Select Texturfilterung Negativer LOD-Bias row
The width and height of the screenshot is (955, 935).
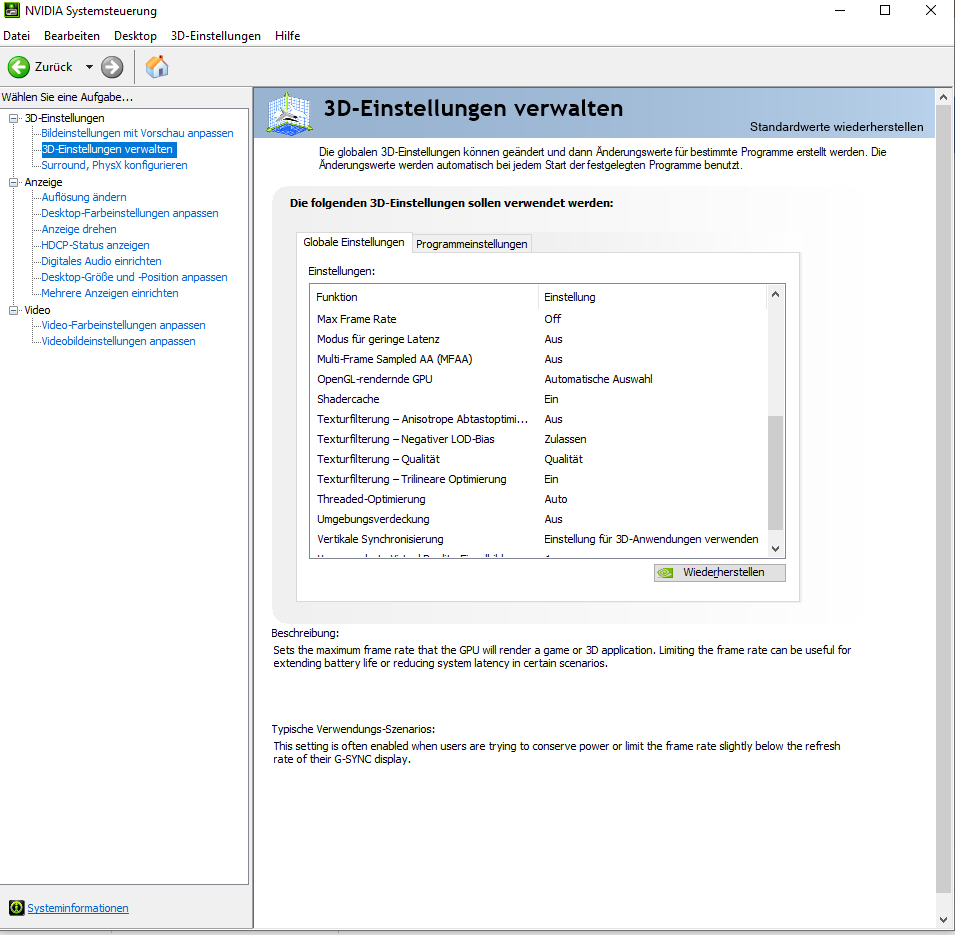538,439
